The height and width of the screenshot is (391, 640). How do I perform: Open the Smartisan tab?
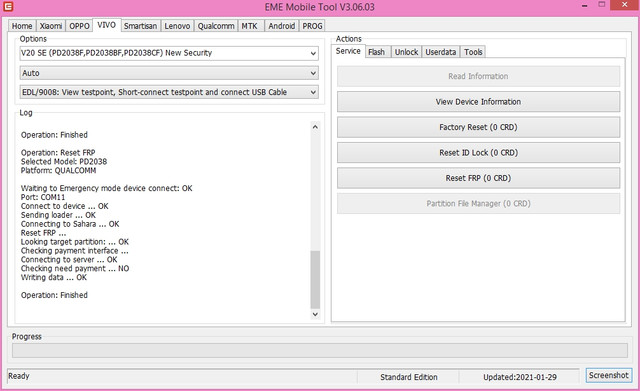140,26
